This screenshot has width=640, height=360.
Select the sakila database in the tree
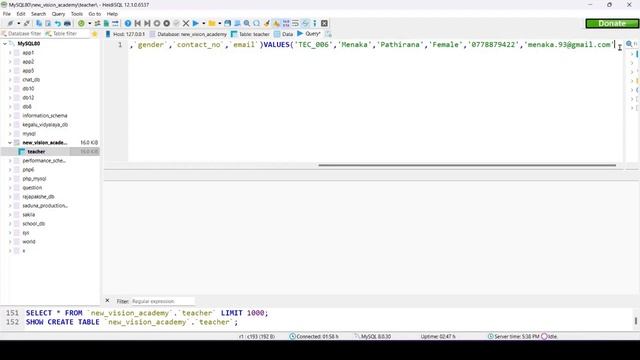tap(28, 215)
